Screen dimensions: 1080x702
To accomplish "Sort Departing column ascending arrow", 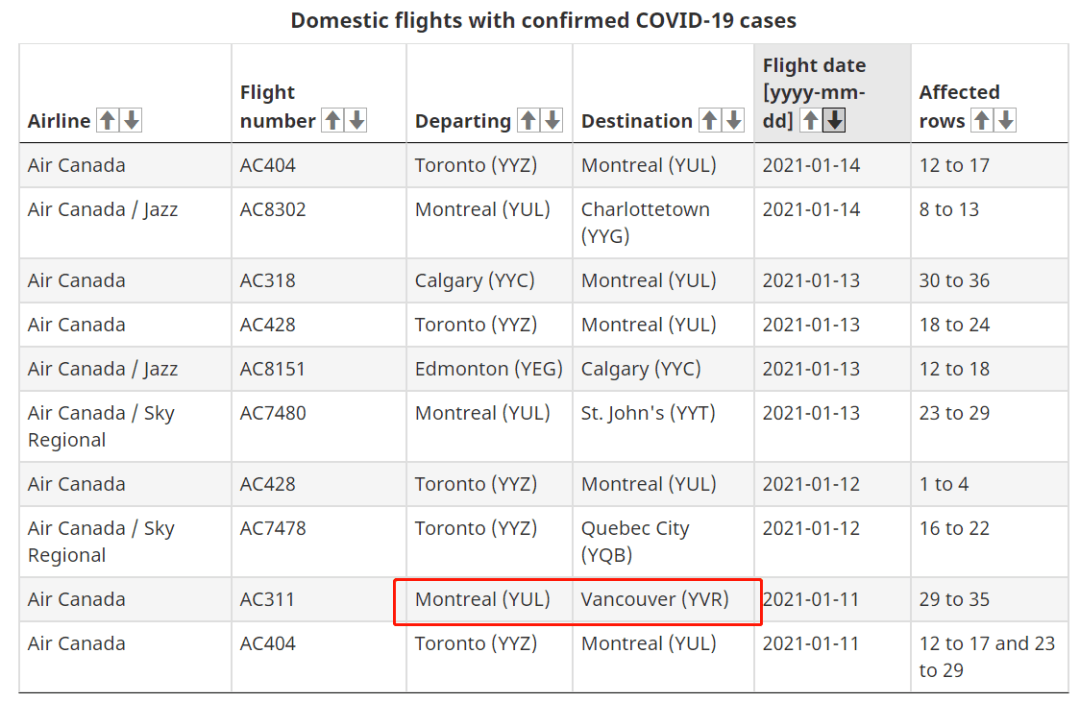I will (x=528, y=121).
